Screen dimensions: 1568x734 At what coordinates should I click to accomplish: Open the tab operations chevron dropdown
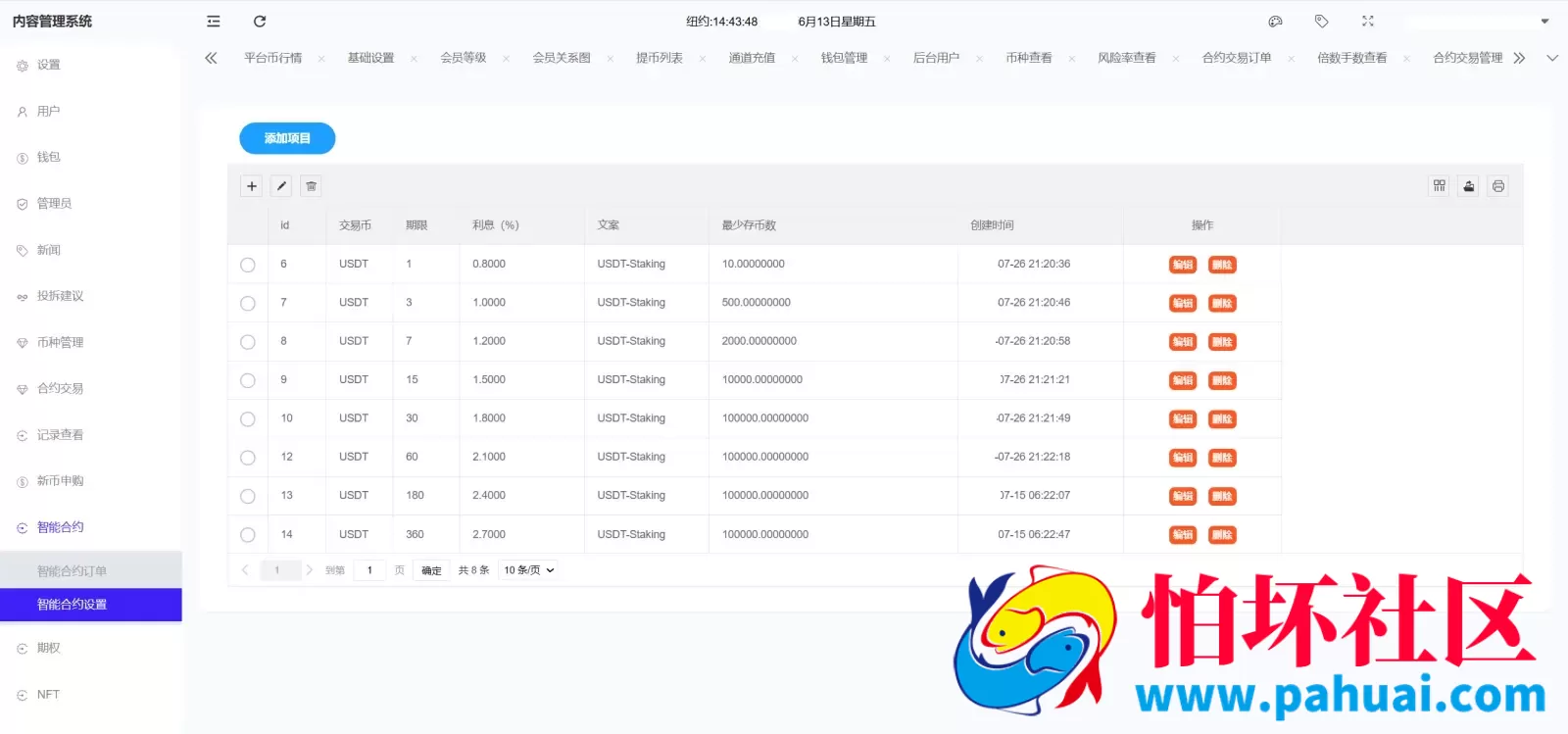click(1552, 59)
